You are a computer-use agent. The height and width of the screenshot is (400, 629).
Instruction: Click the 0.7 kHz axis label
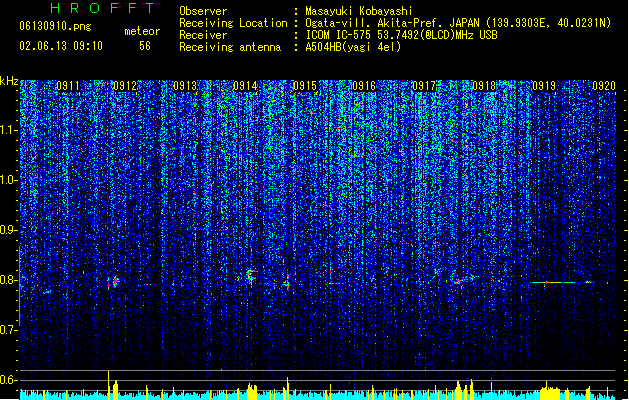9,330
